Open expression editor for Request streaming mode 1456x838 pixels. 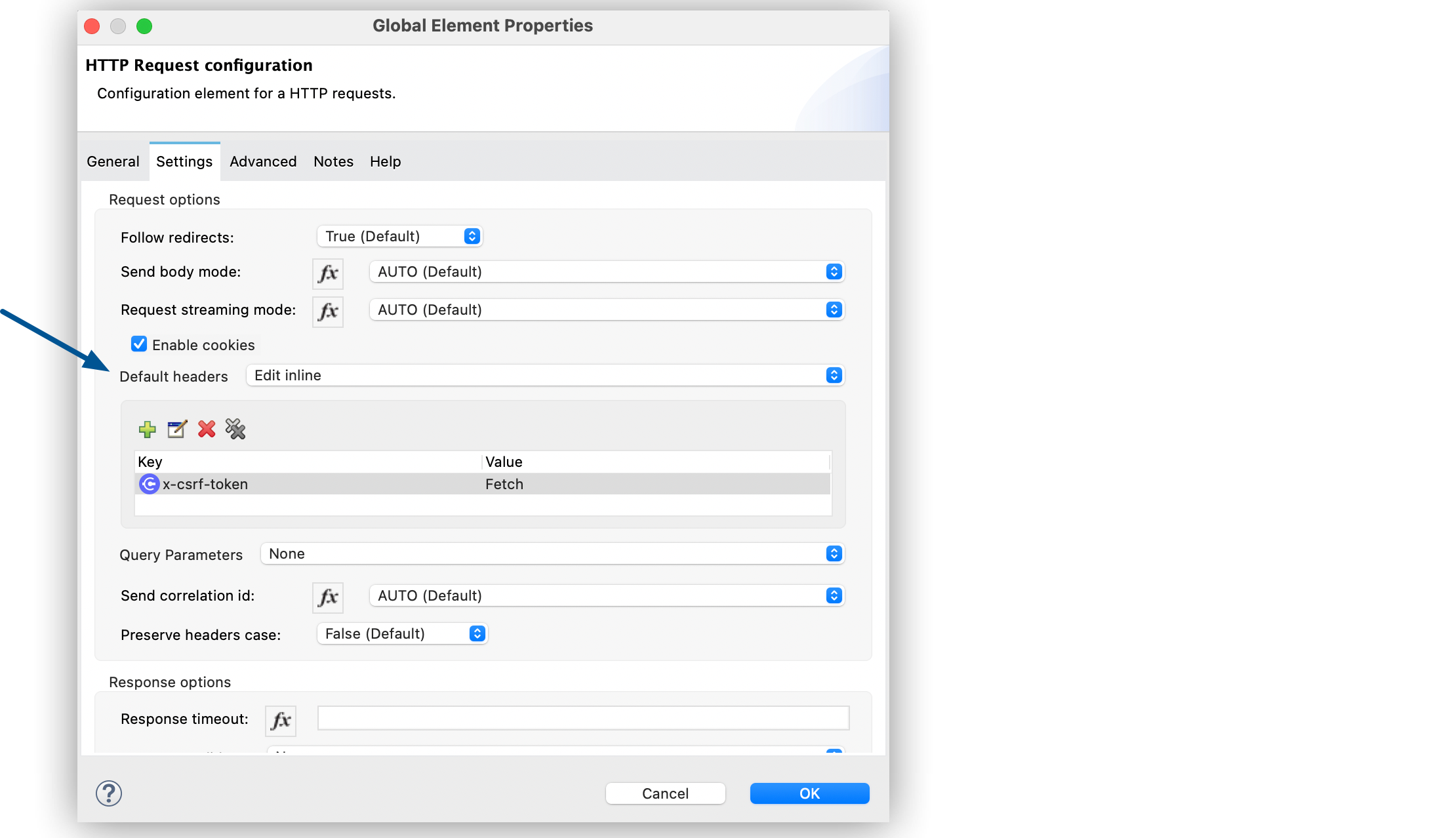pos(327,311)
